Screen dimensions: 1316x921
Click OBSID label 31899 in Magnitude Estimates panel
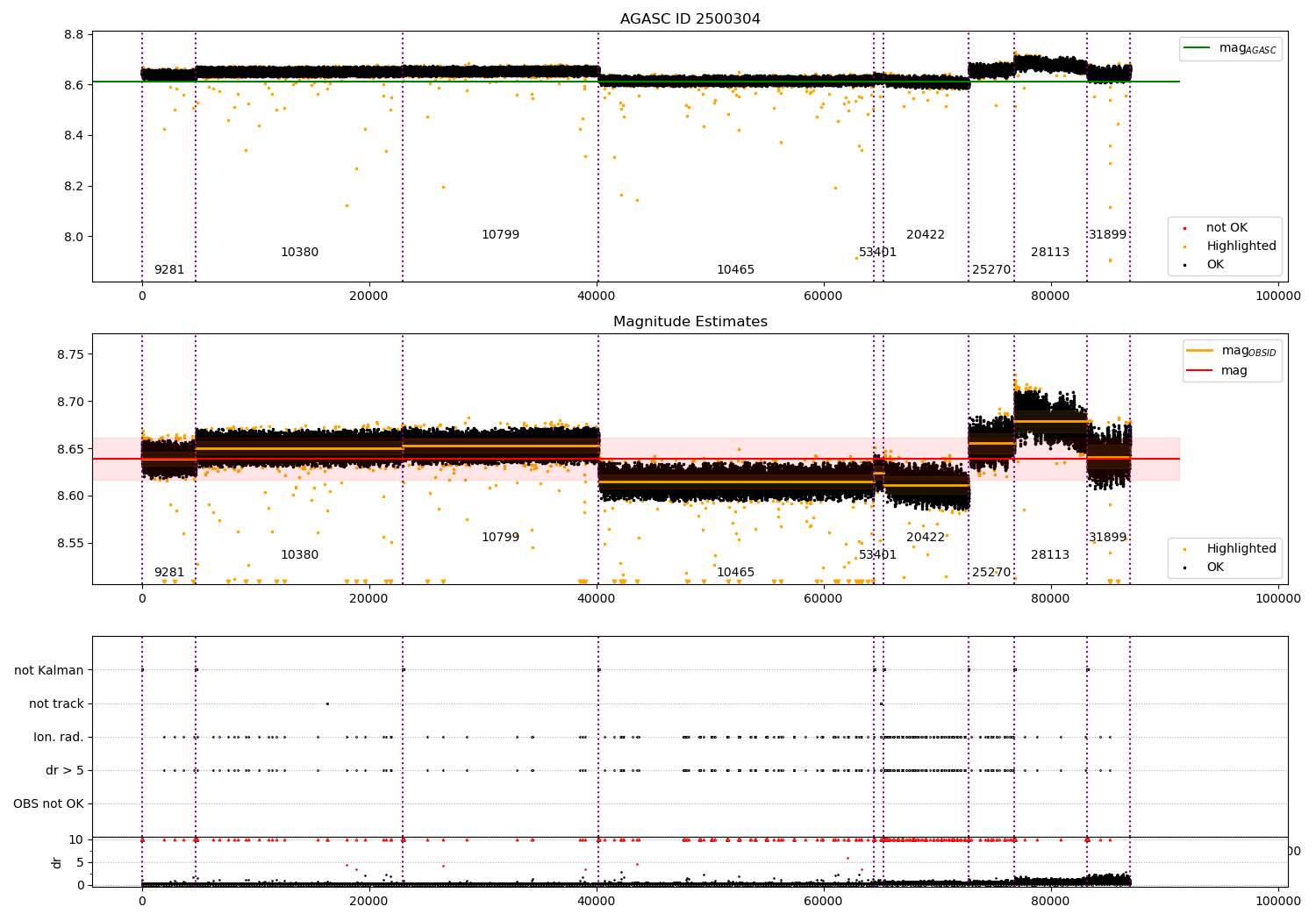coord(1107,538)
